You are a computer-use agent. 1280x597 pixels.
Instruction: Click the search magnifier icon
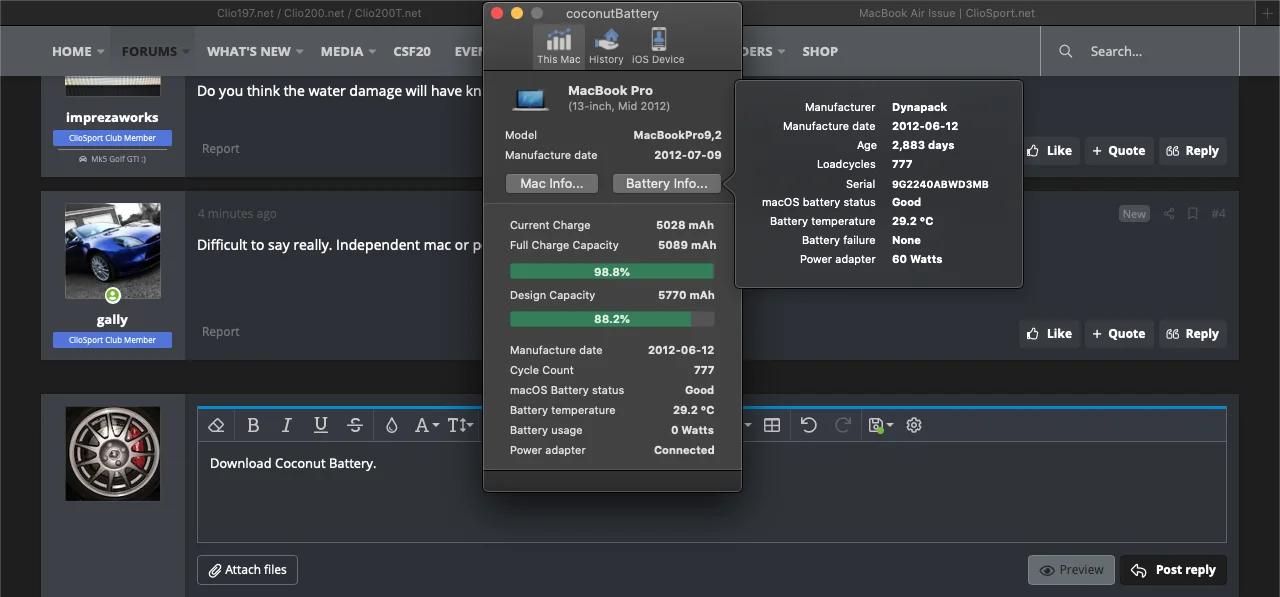[x=1066, y=51]
